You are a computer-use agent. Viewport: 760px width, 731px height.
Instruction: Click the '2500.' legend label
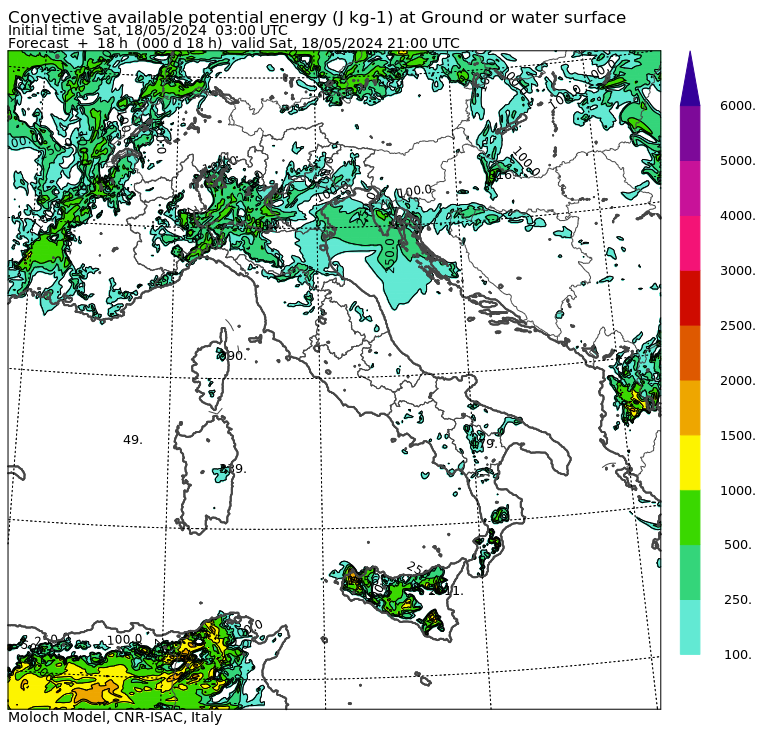(x=737, y=325)
